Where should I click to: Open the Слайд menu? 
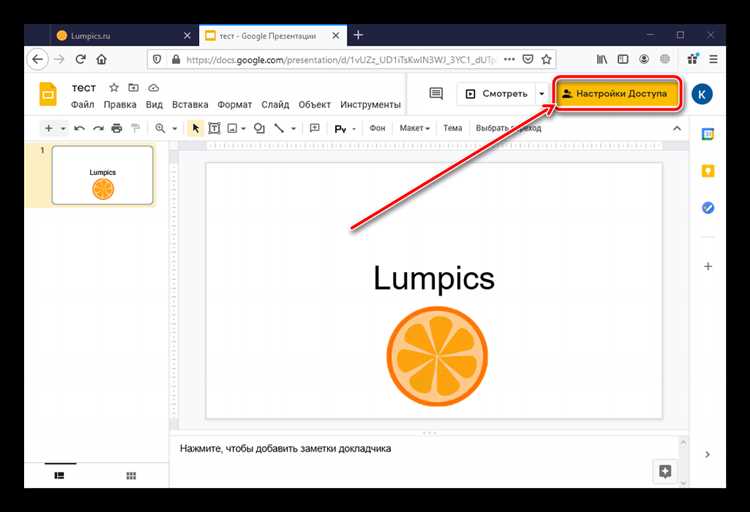(x=275, y=104)
